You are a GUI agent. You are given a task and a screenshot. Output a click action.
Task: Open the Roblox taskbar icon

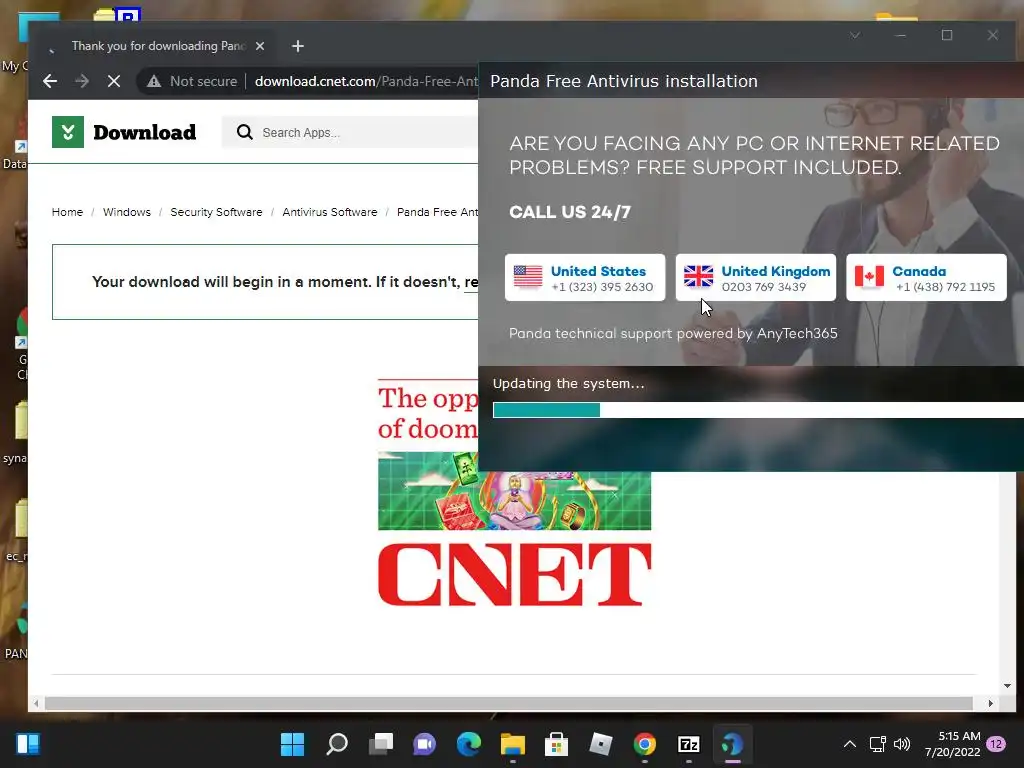[601, 744]
